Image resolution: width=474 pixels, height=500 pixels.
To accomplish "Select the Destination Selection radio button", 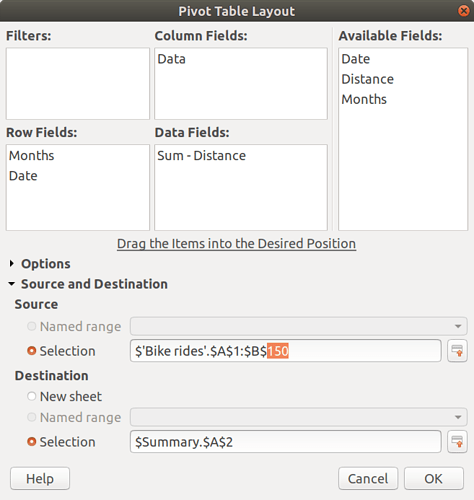I will point(32,442).
